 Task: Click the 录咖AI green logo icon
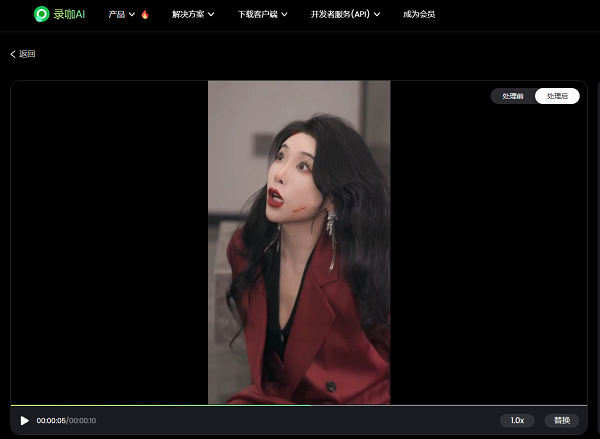[41, 14]
